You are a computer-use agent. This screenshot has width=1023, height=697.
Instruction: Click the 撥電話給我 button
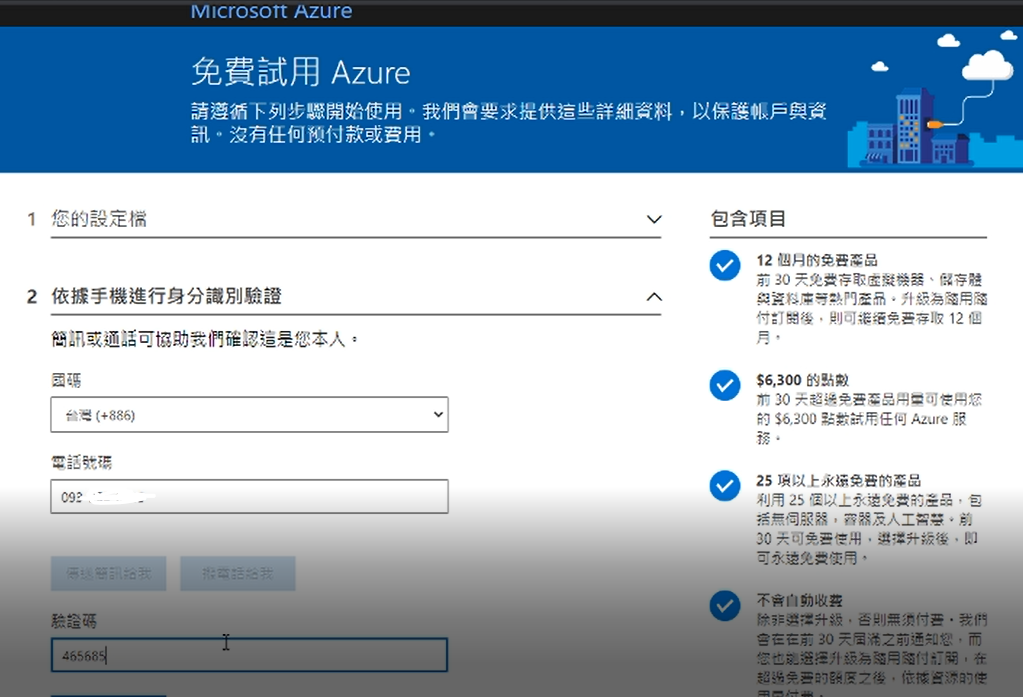pos(237,574)
